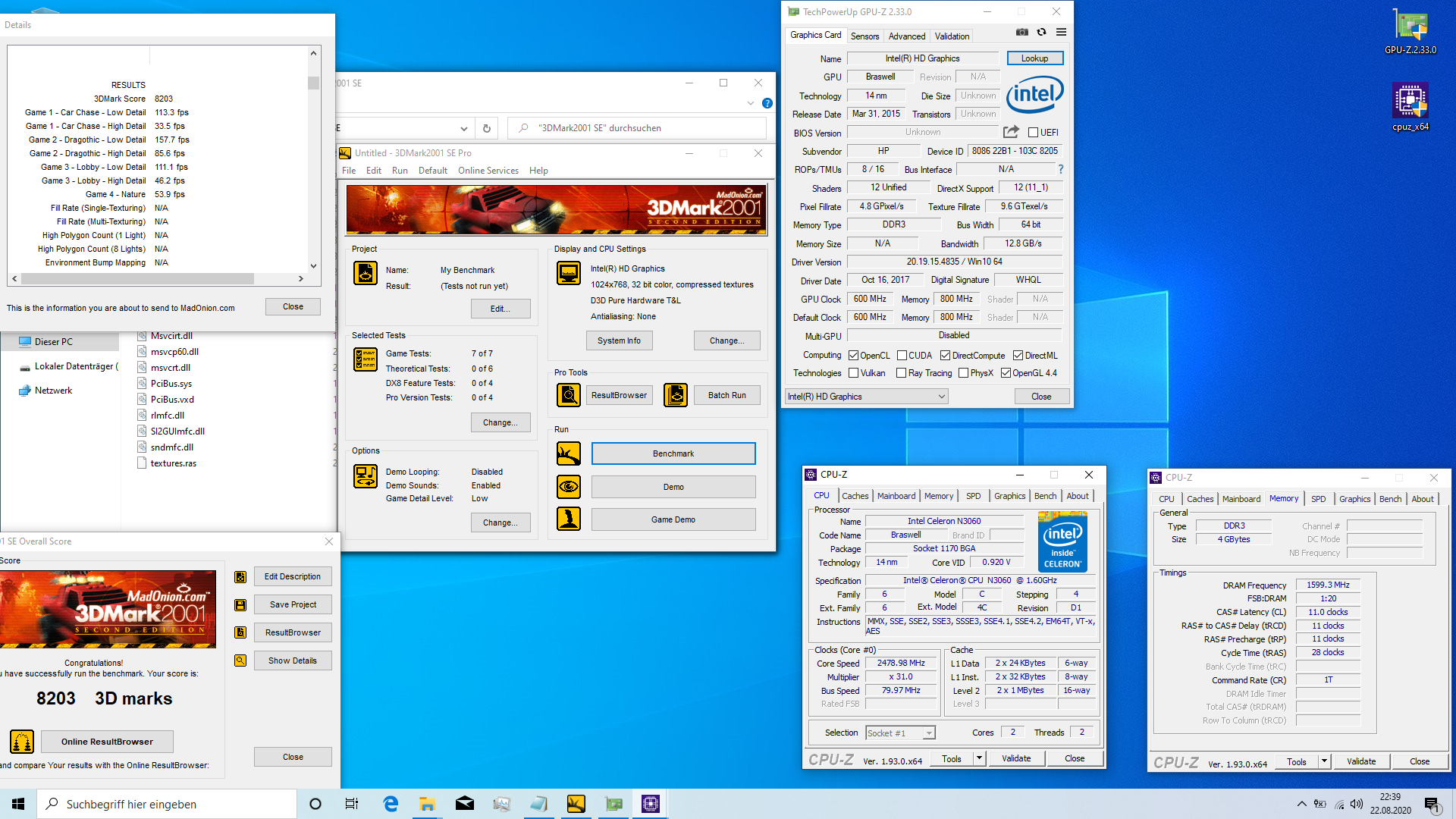Click the System Info button

click(x=619, y=341)
